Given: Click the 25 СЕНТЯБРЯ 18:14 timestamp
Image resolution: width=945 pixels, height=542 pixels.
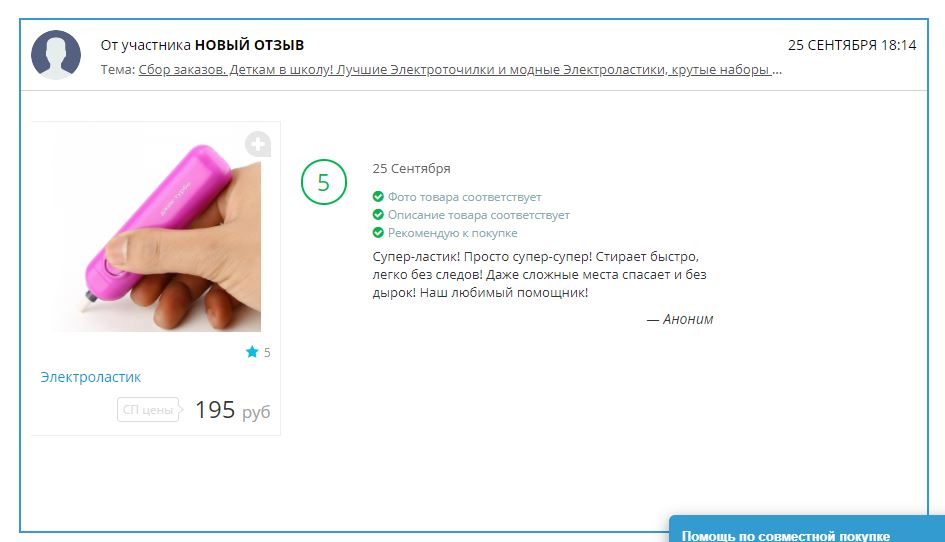Looking at the screenshot, I should coord(852,45).
